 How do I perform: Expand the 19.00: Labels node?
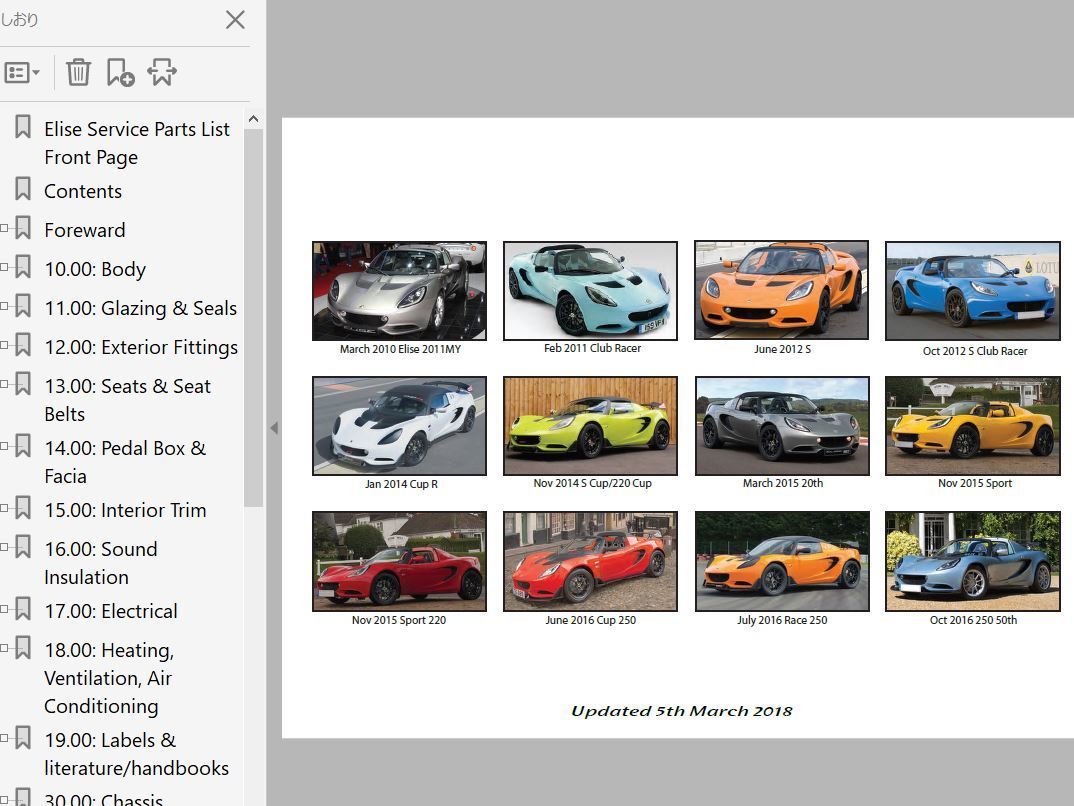coord(4,738)
